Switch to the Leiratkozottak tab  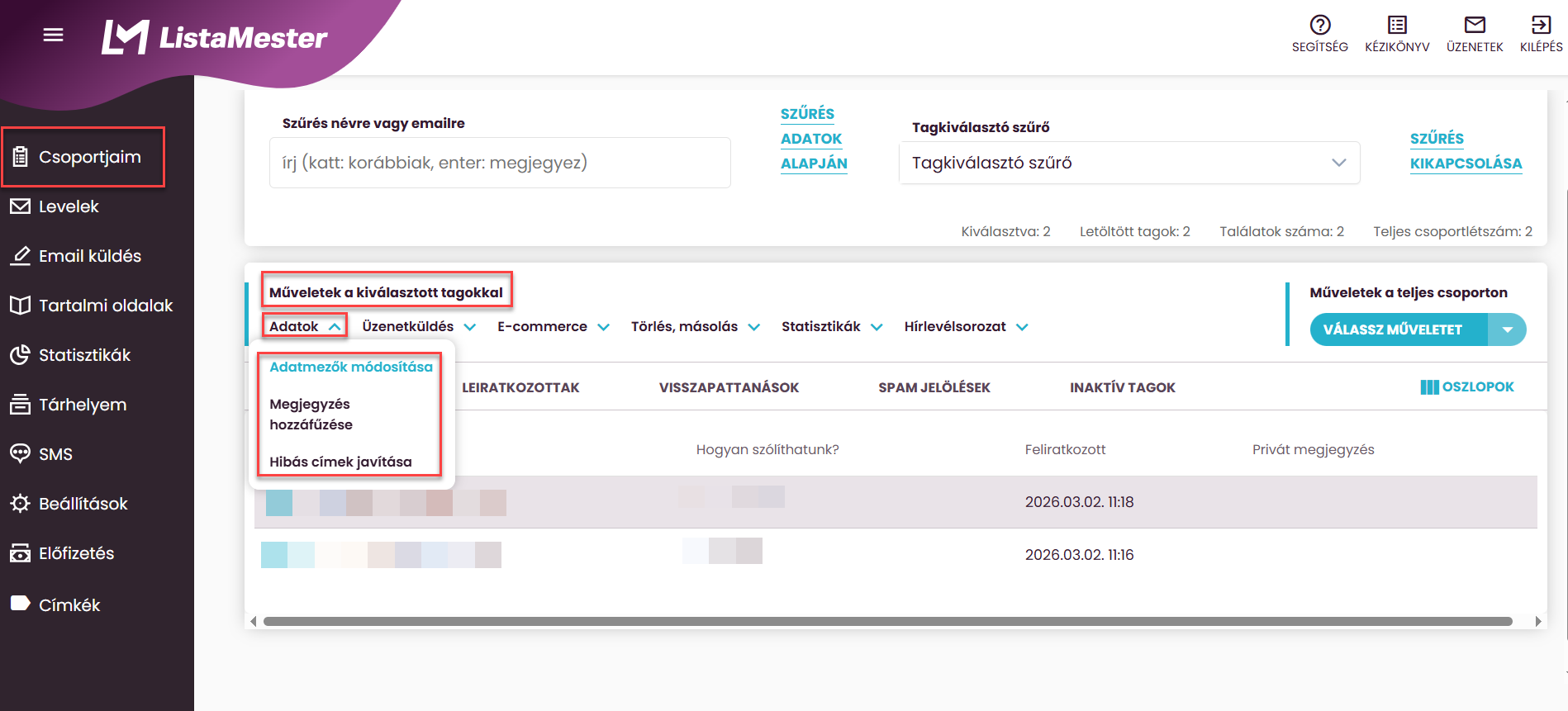(520, 387)
